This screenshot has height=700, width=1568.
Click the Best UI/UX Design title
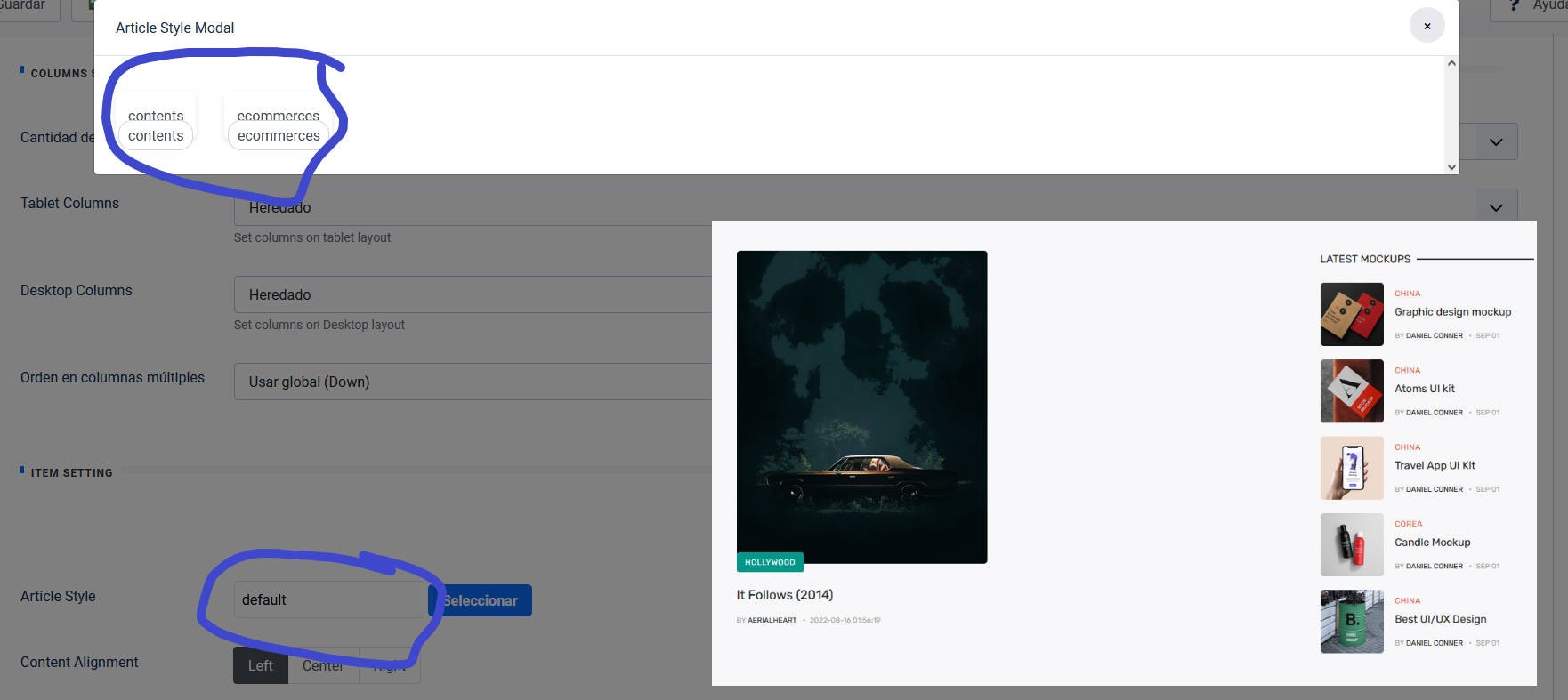[x=1441, y=619]
